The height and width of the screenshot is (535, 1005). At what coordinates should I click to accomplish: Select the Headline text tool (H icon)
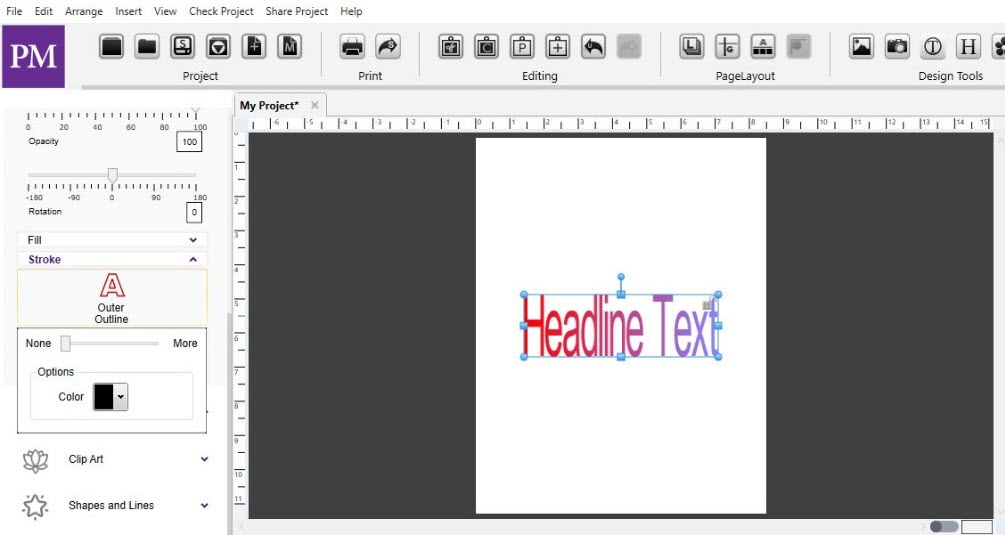(x=968, y=47)
